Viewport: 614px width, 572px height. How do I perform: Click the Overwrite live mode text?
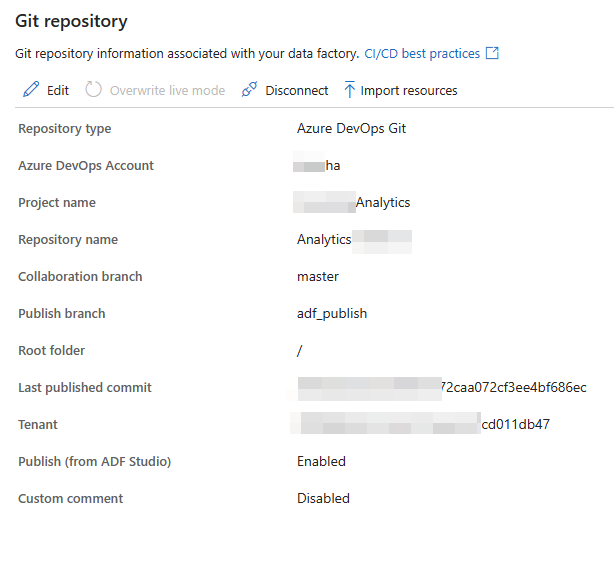[167, 90]
